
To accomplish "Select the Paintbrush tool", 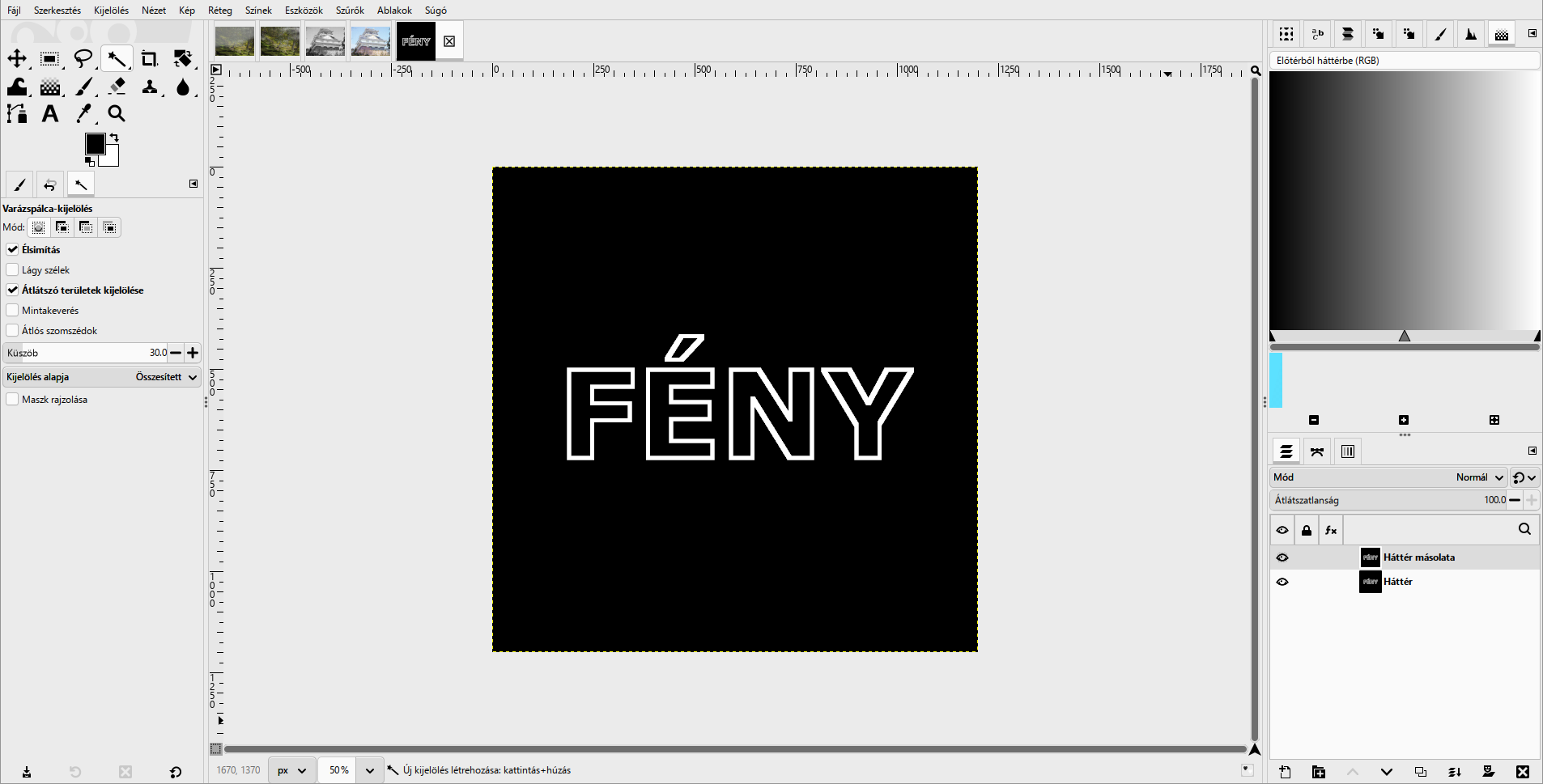I will (x=83, y=86).
